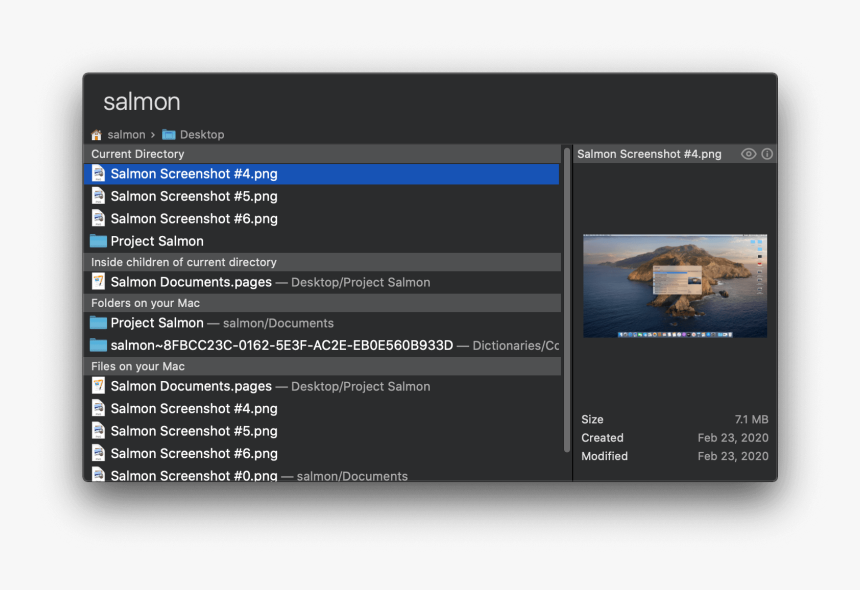Click the Size 7.1 MB value
This screenshot has height=590, width=860.
751,419
